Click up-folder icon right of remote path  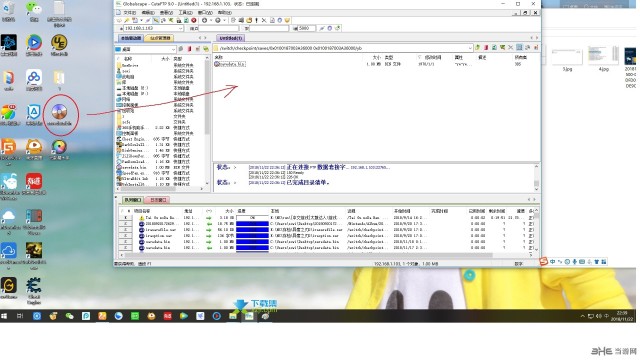478,48
